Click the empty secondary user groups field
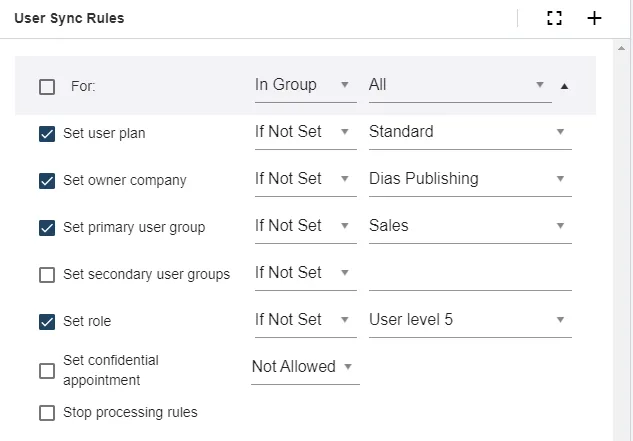The width and height of the screenshot is (633, 441). [468, 273]
